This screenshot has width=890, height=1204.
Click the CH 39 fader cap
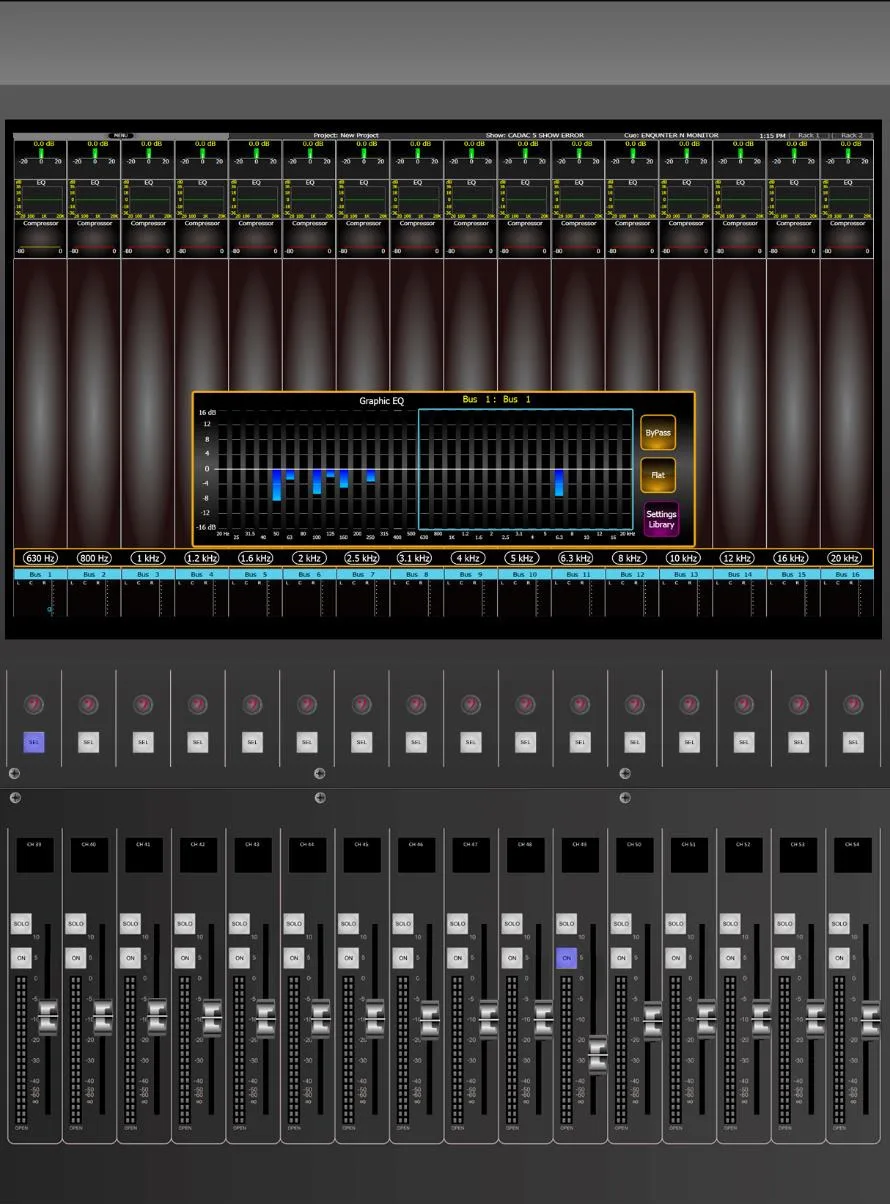(48, 1017)
